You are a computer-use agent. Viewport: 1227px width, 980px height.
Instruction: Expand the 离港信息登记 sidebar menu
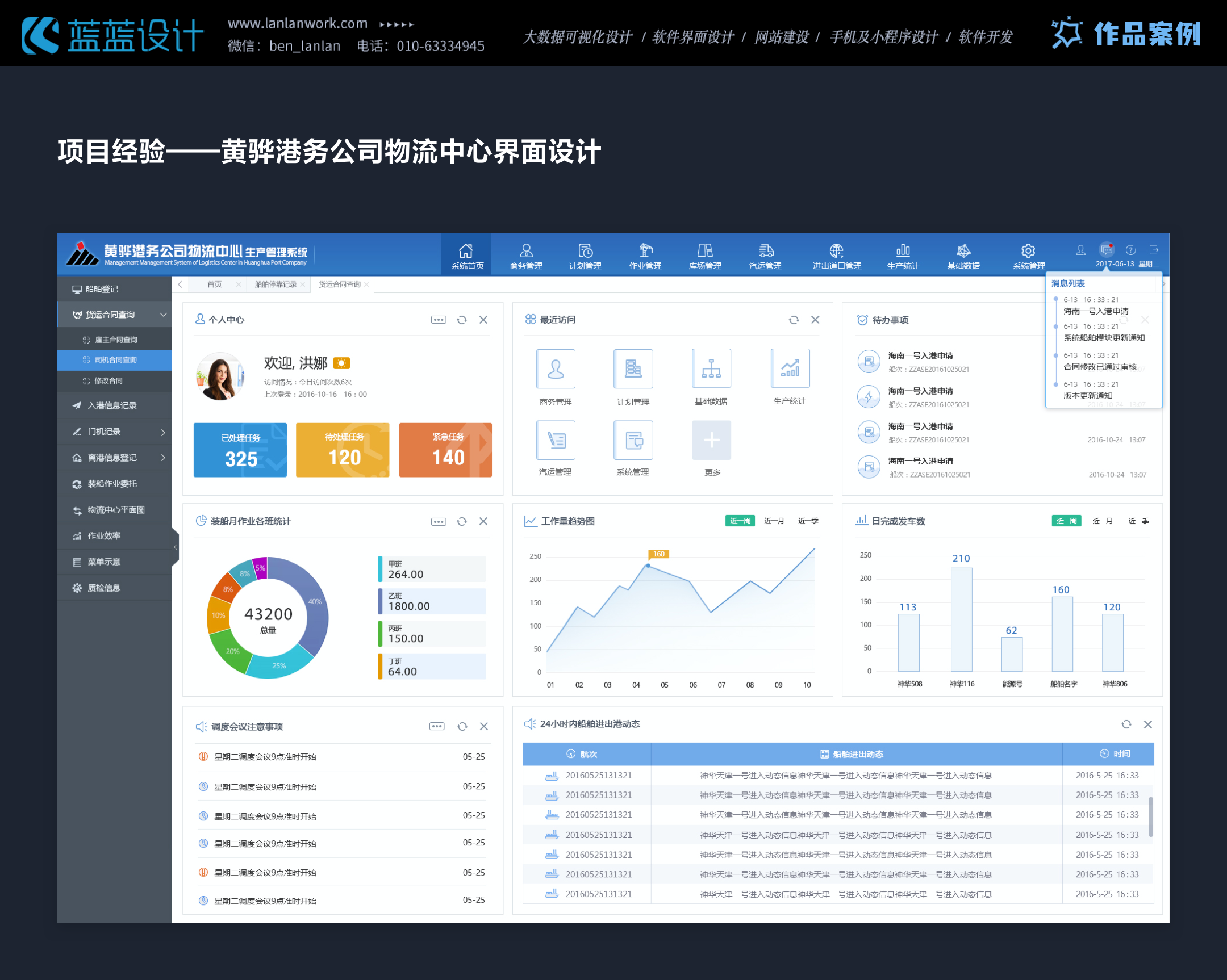click(164, 458)
